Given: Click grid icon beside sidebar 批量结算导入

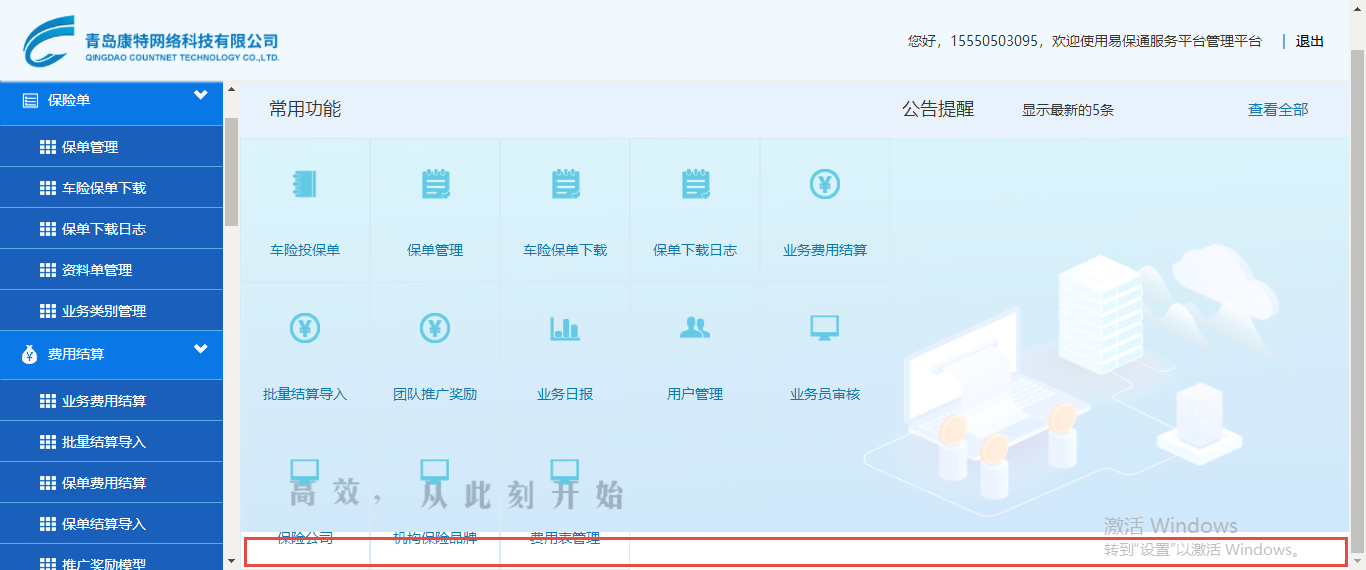Looking at the screenshot, I should (47, 442).
